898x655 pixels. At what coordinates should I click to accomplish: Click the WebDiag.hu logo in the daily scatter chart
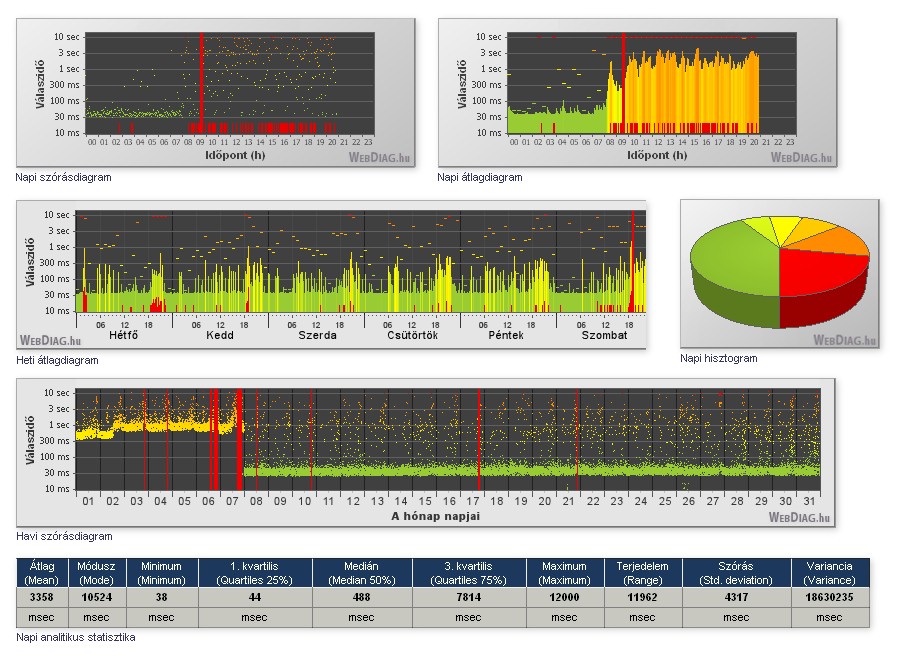tap(379, 156)
